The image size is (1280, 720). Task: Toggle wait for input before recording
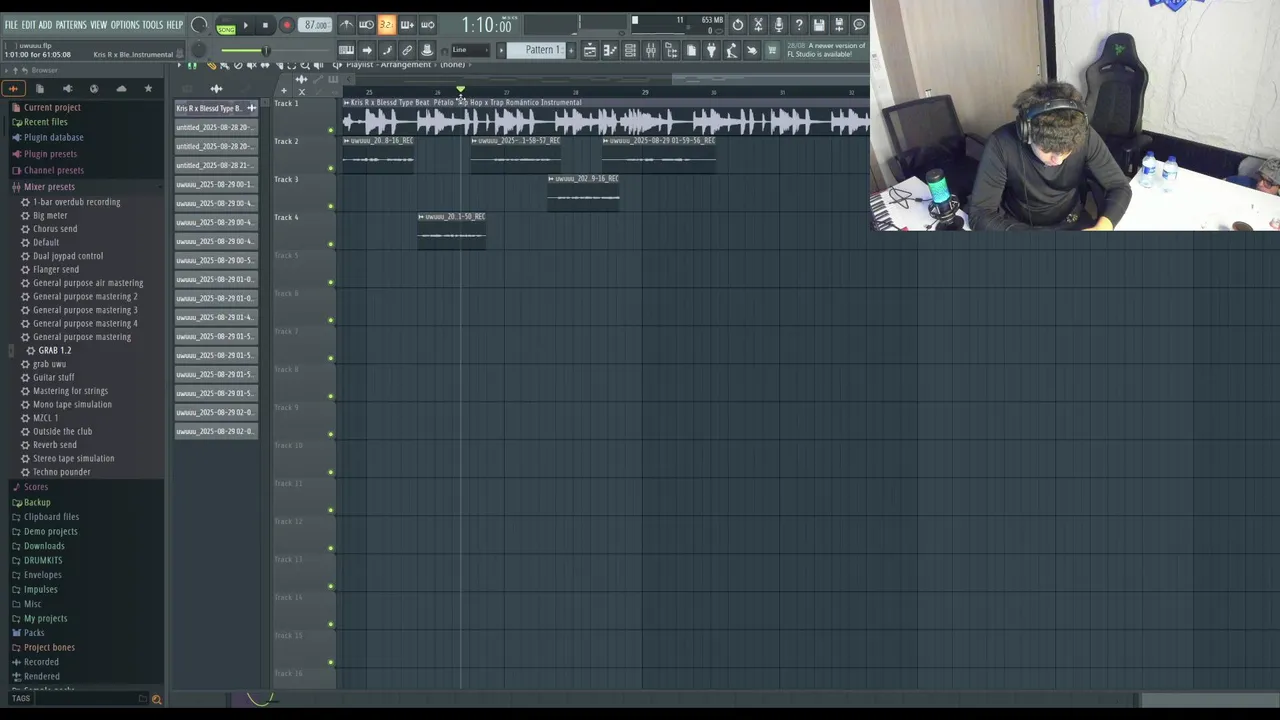367,25
